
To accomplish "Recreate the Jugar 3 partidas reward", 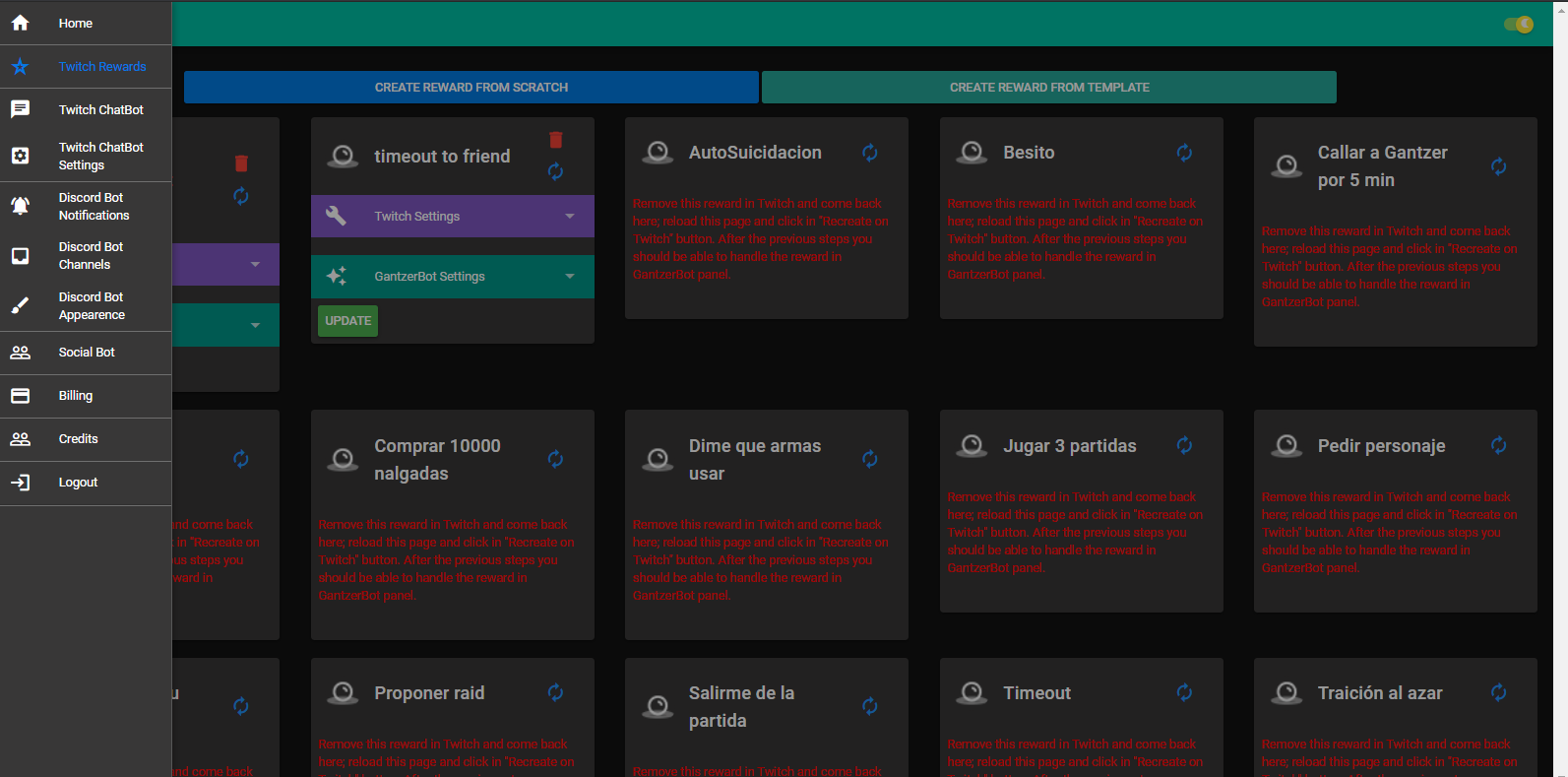I will (1184, 445).
